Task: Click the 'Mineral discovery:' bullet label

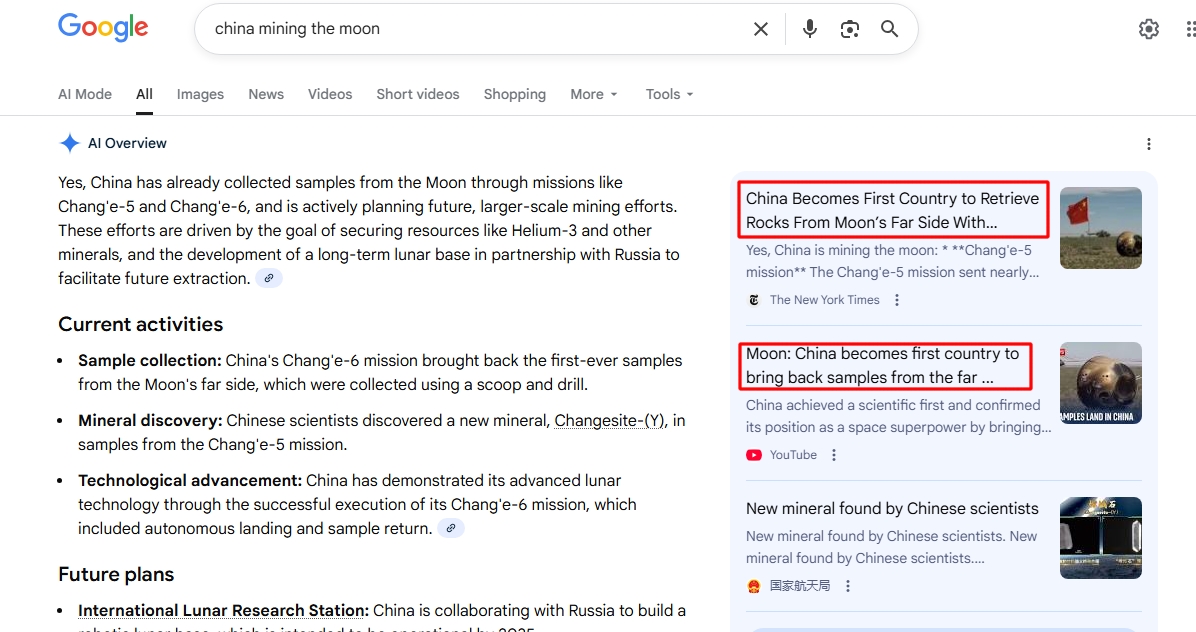Action: click(150, 421)
